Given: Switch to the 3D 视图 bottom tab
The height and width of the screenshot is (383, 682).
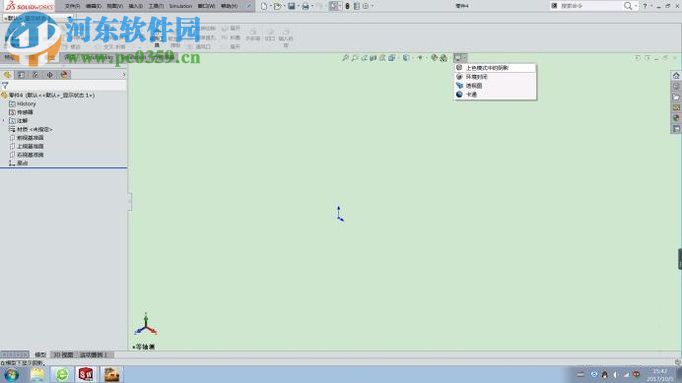Looking at the screenshot, I should click(63, 355).
